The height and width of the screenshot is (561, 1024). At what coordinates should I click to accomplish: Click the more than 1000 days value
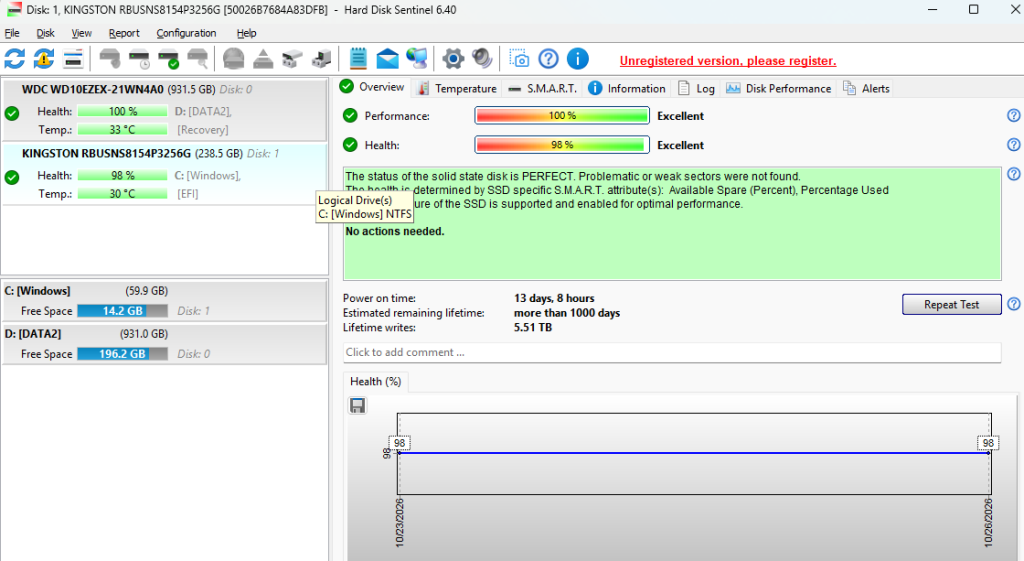[x=567, y=313]
